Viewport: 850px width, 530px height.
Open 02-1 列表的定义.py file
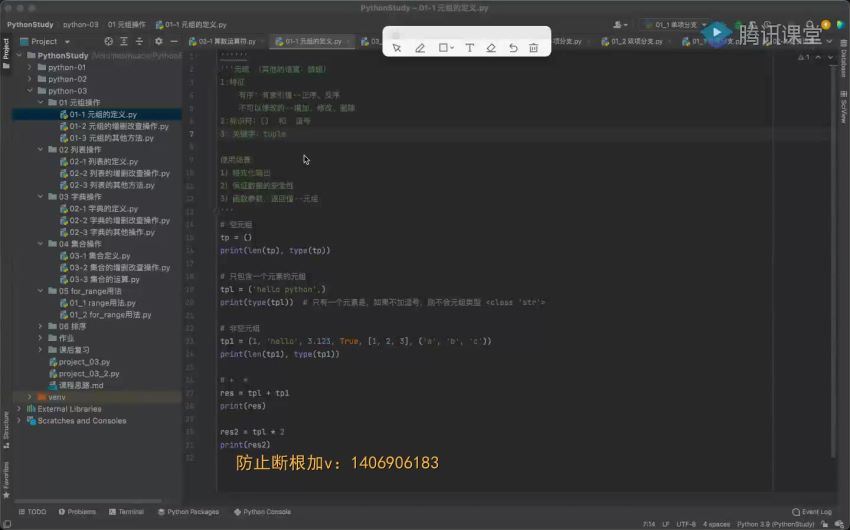[x=99, y=161]
